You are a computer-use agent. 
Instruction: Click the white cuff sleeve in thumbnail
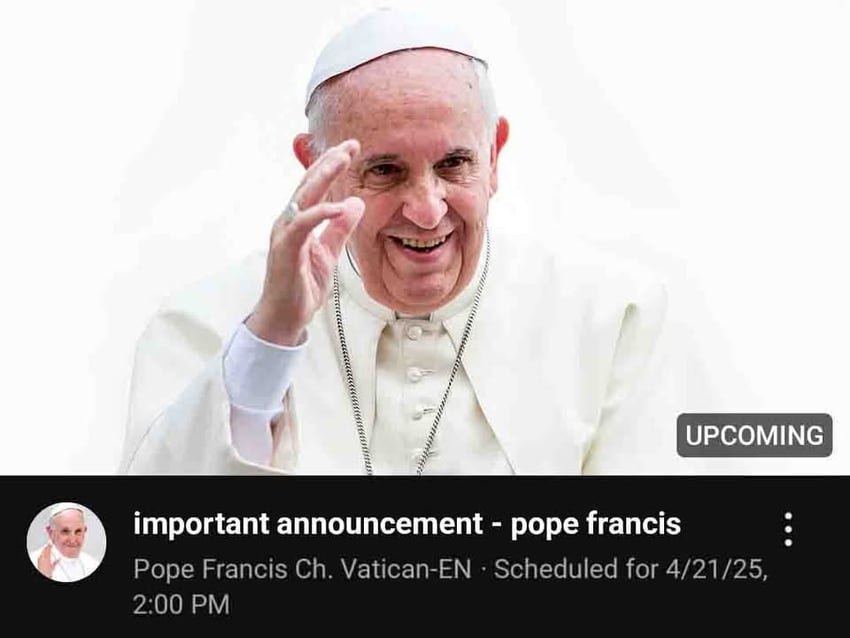click(259, 369)
